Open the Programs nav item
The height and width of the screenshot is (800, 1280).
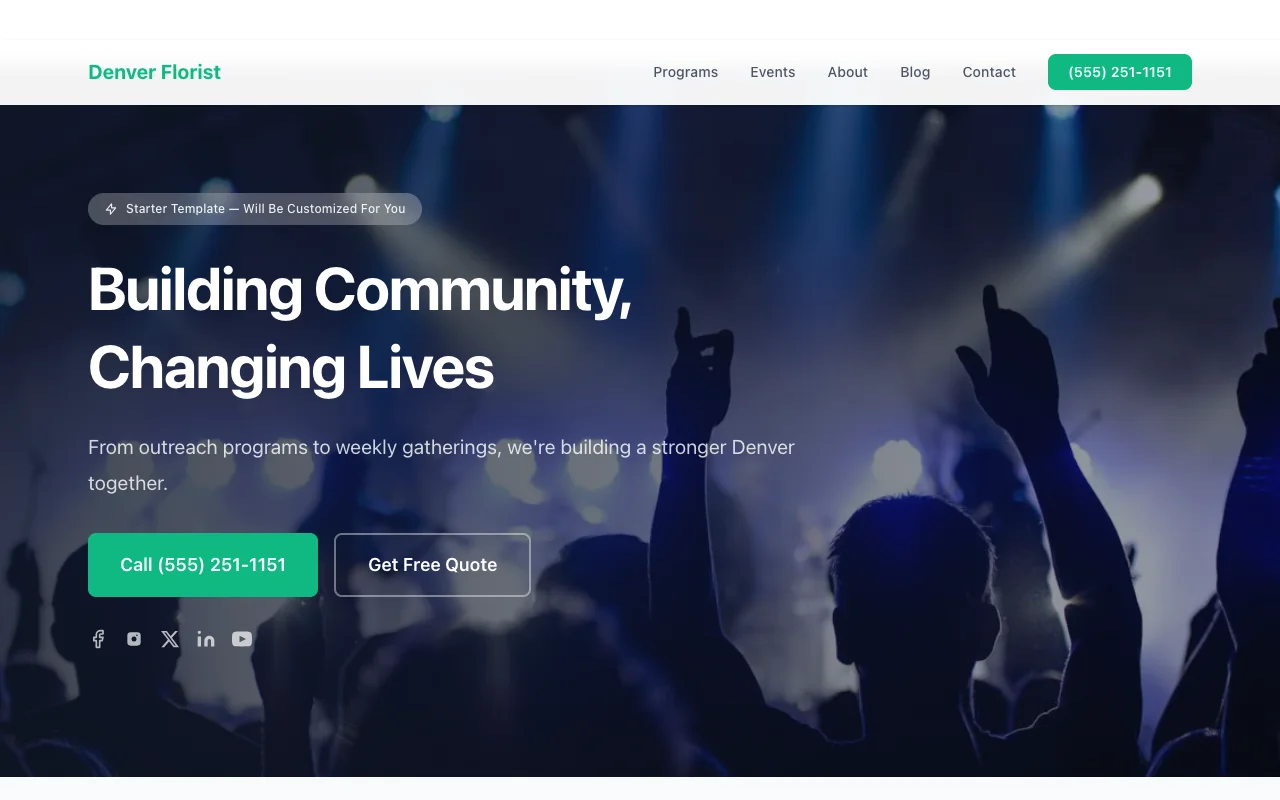click(x=685, y=72)
